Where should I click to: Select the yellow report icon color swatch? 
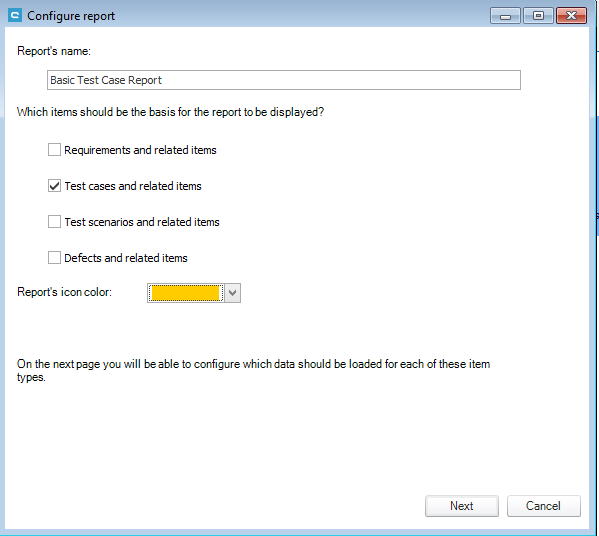186,293
